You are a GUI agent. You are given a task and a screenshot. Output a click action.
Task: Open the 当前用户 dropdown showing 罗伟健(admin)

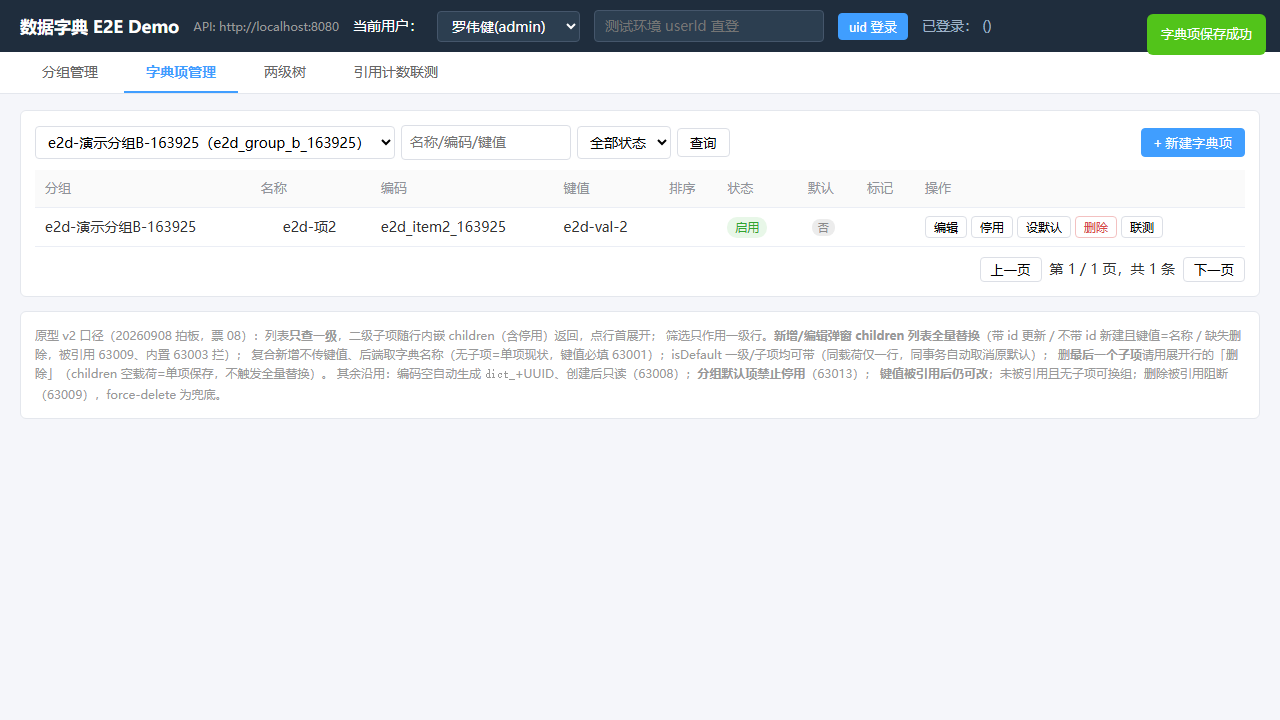[508, 26]
